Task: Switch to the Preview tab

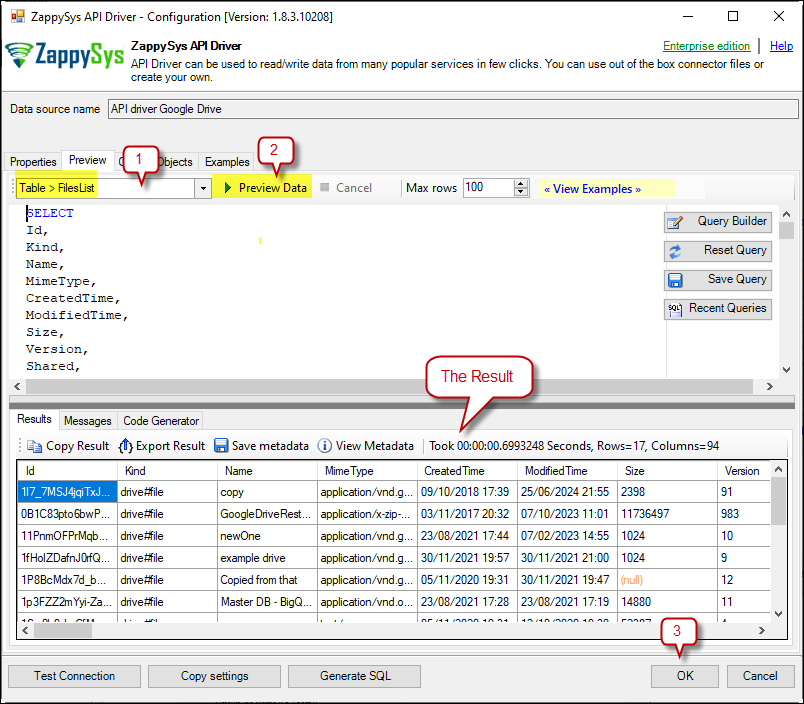Action: coord(88,160)
